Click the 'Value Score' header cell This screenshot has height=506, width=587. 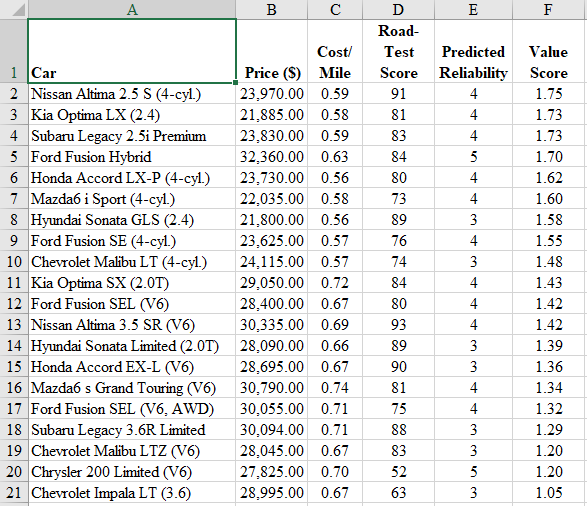549,51
